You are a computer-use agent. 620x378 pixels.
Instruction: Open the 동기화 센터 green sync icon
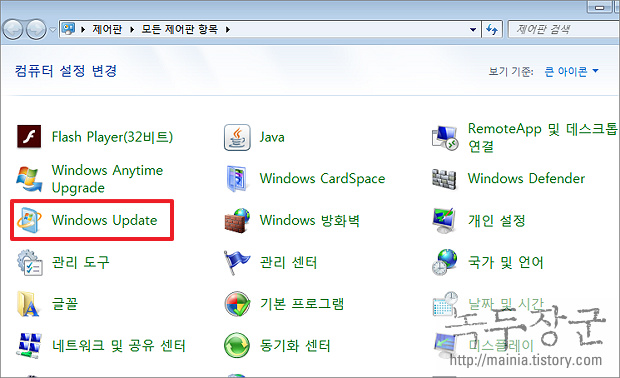(237, 346)
